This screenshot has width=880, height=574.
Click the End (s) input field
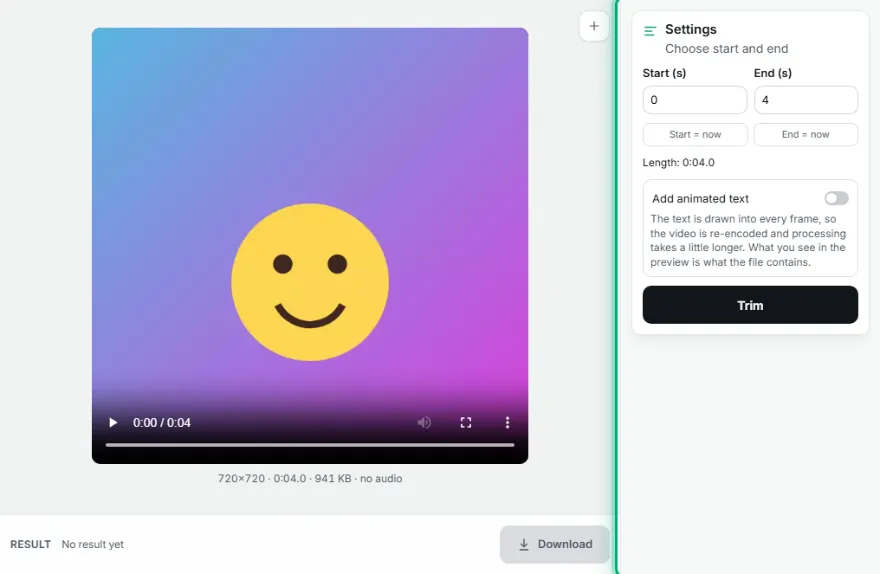806,100
